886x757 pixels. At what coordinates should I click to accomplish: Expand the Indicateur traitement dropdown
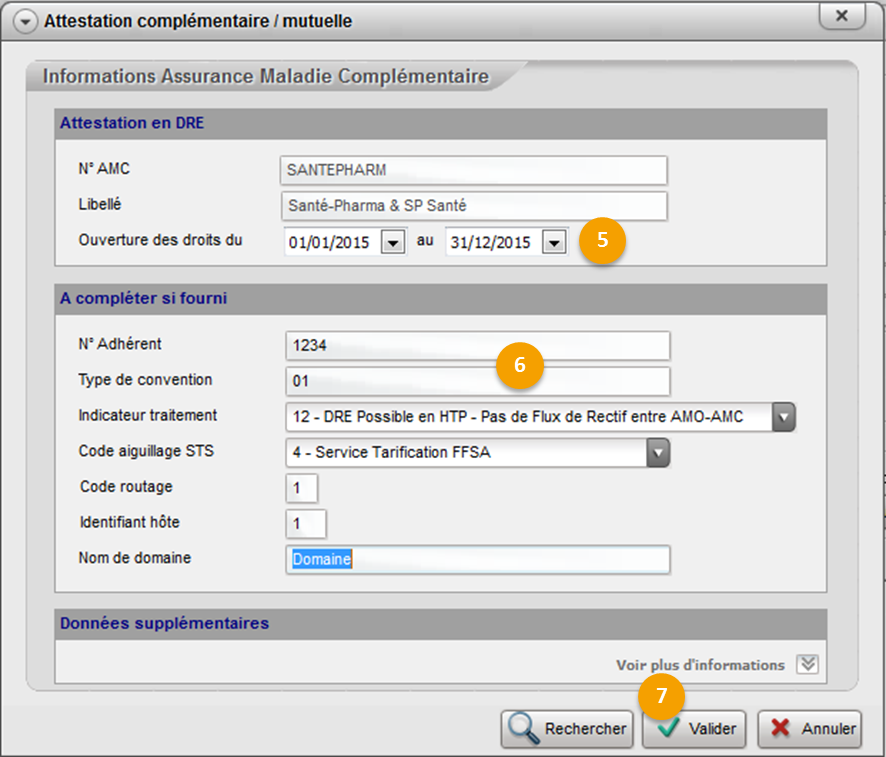pos(784,417)
